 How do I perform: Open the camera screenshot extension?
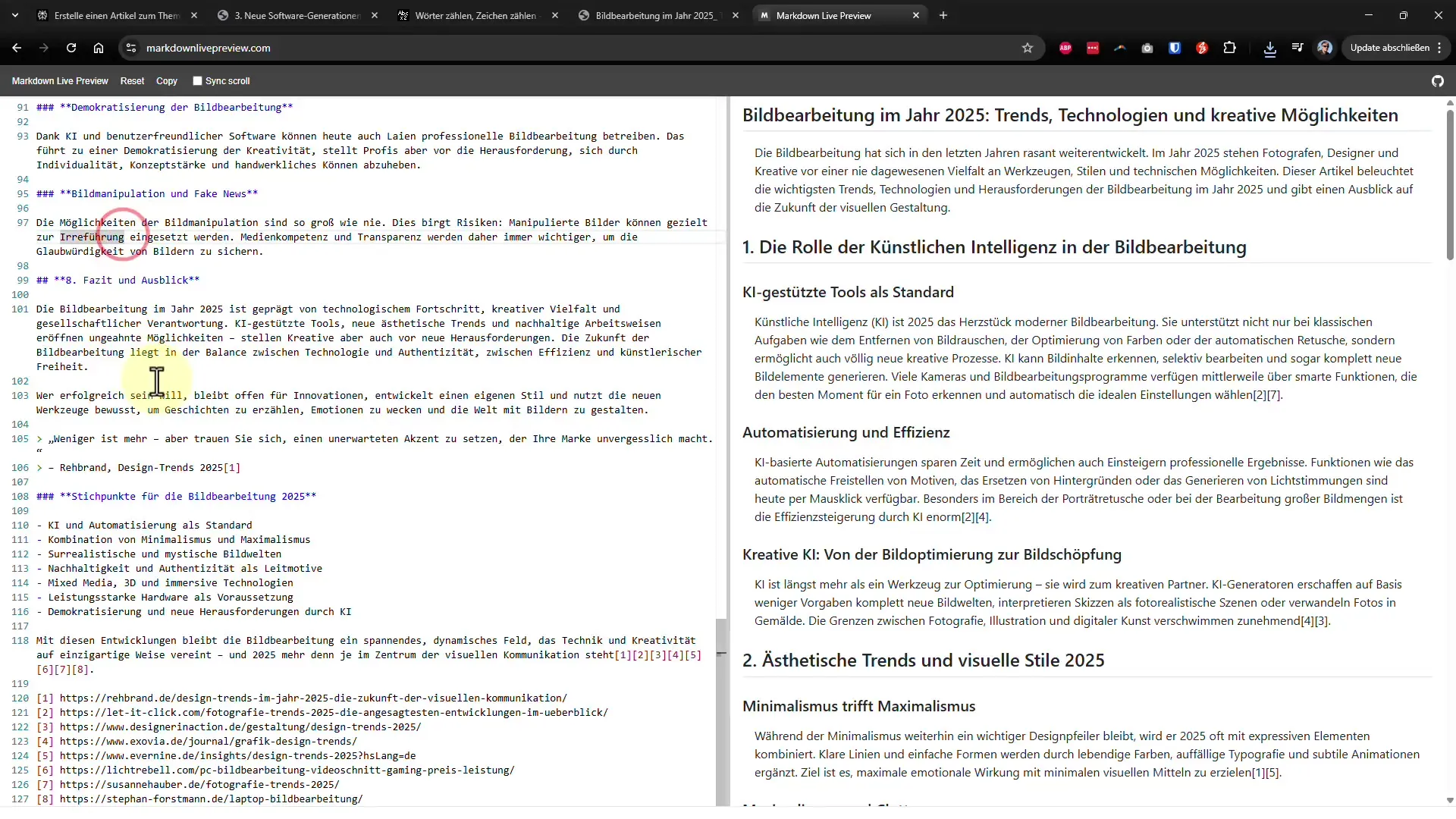point(1147,48)
